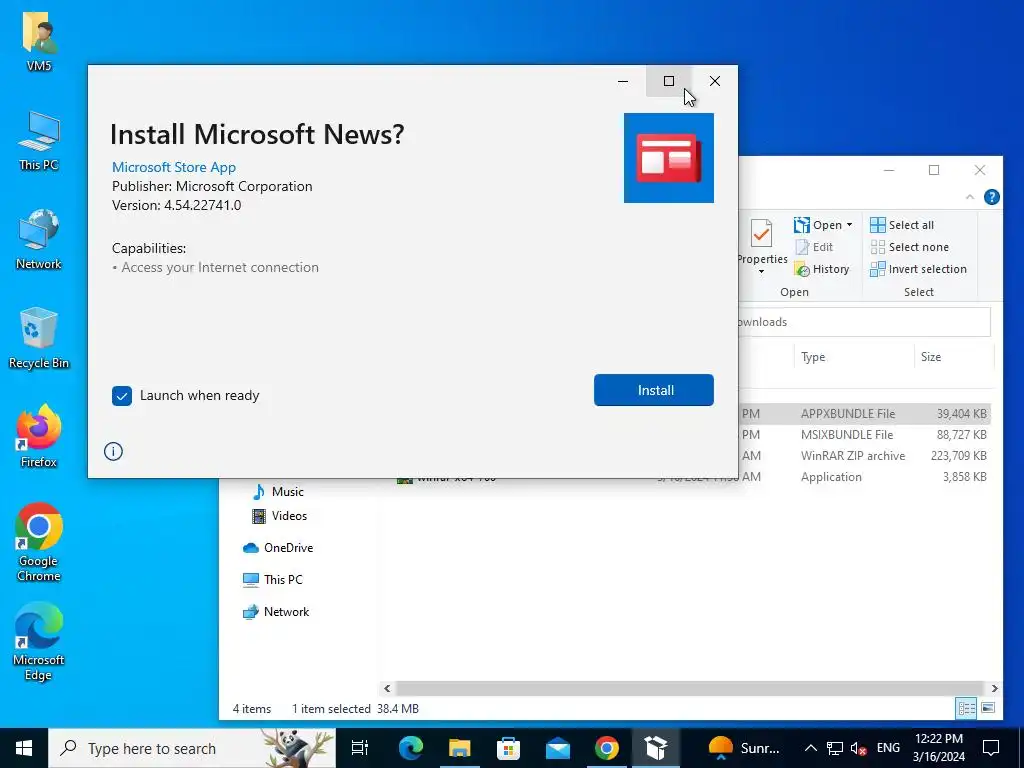This screenshot has width=1024, height=768.
Task: Click the info icon in installer dialog
Action: pyautogui.click(x=113, y=451)
